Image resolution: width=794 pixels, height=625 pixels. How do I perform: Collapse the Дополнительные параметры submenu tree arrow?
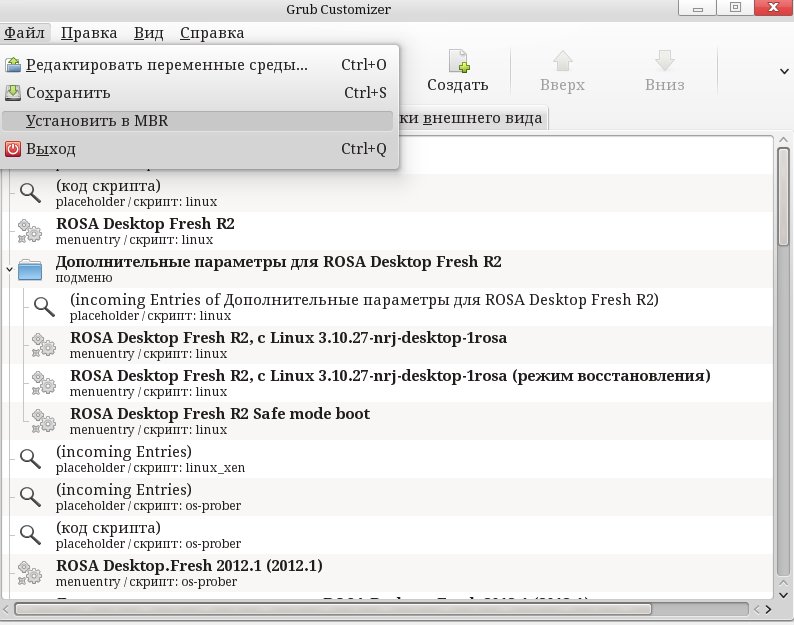click(x=10, y=269)
